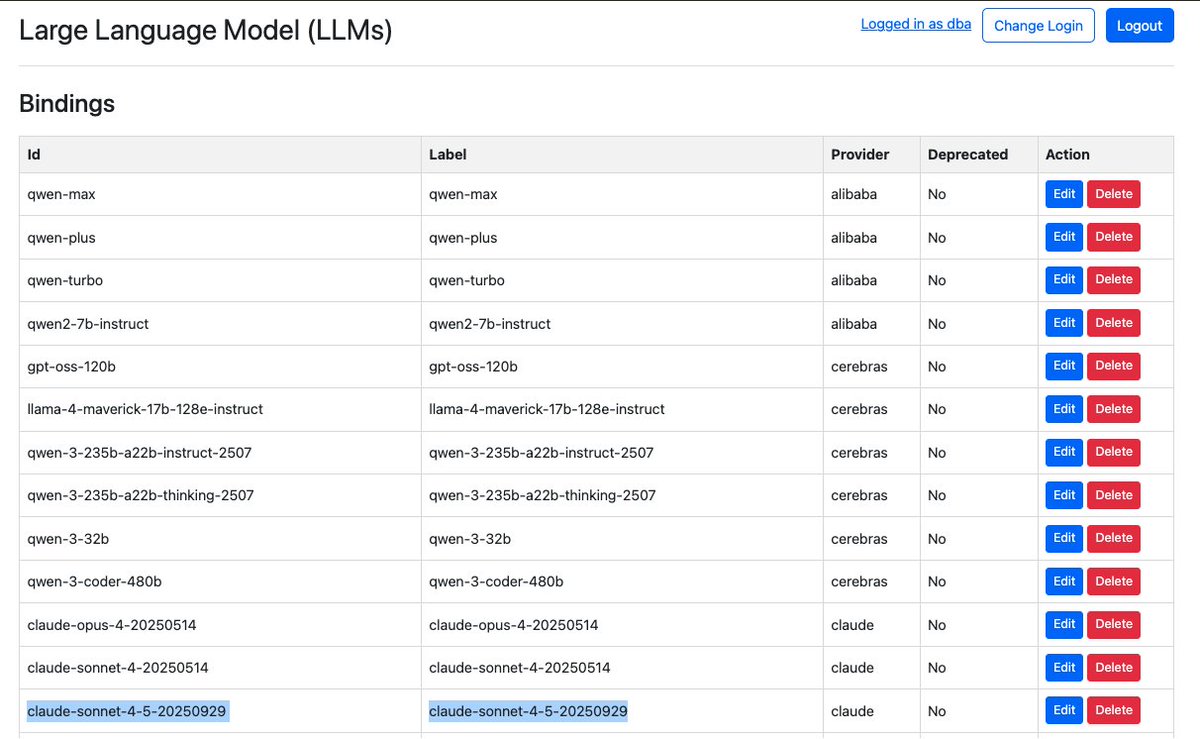This screenshot has width=1200, height=739.
Task: Click the Deprecated column header
Action: click(979, 155)
